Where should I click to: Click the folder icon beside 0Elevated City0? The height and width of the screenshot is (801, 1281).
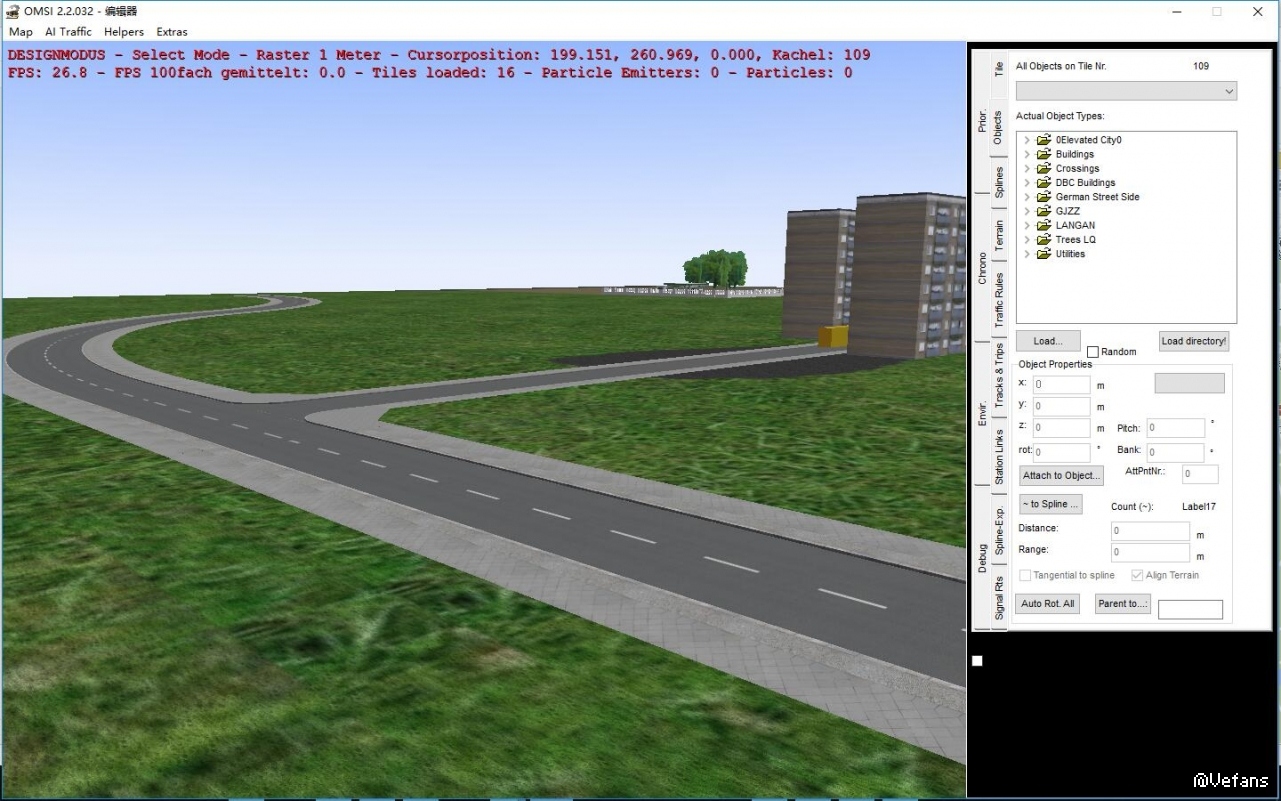(x=1044, y=140)
